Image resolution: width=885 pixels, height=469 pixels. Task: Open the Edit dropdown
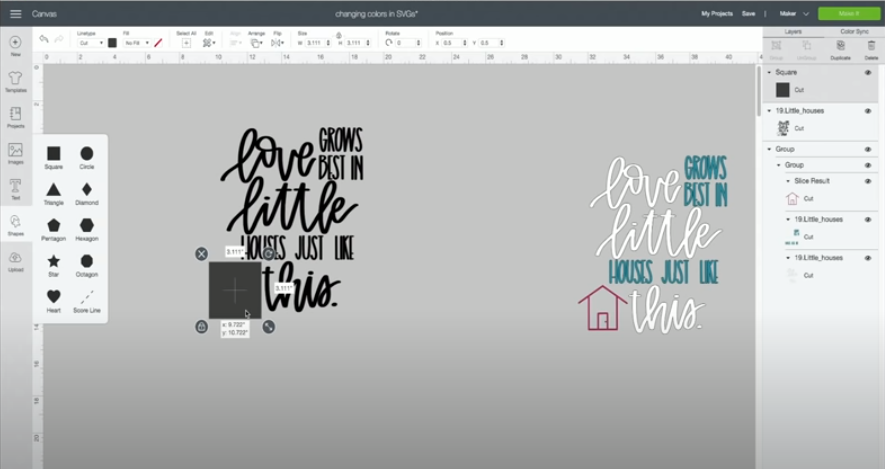[209, 43]
